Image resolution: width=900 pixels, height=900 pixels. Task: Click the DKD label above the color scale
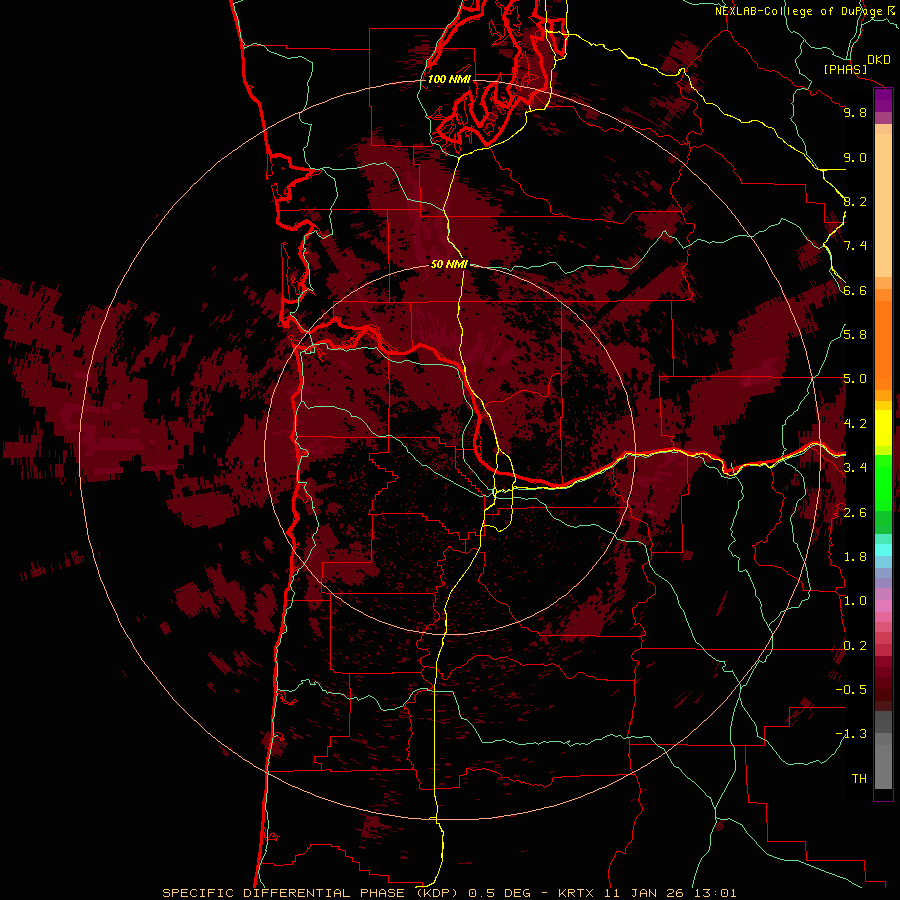(879, 60)
